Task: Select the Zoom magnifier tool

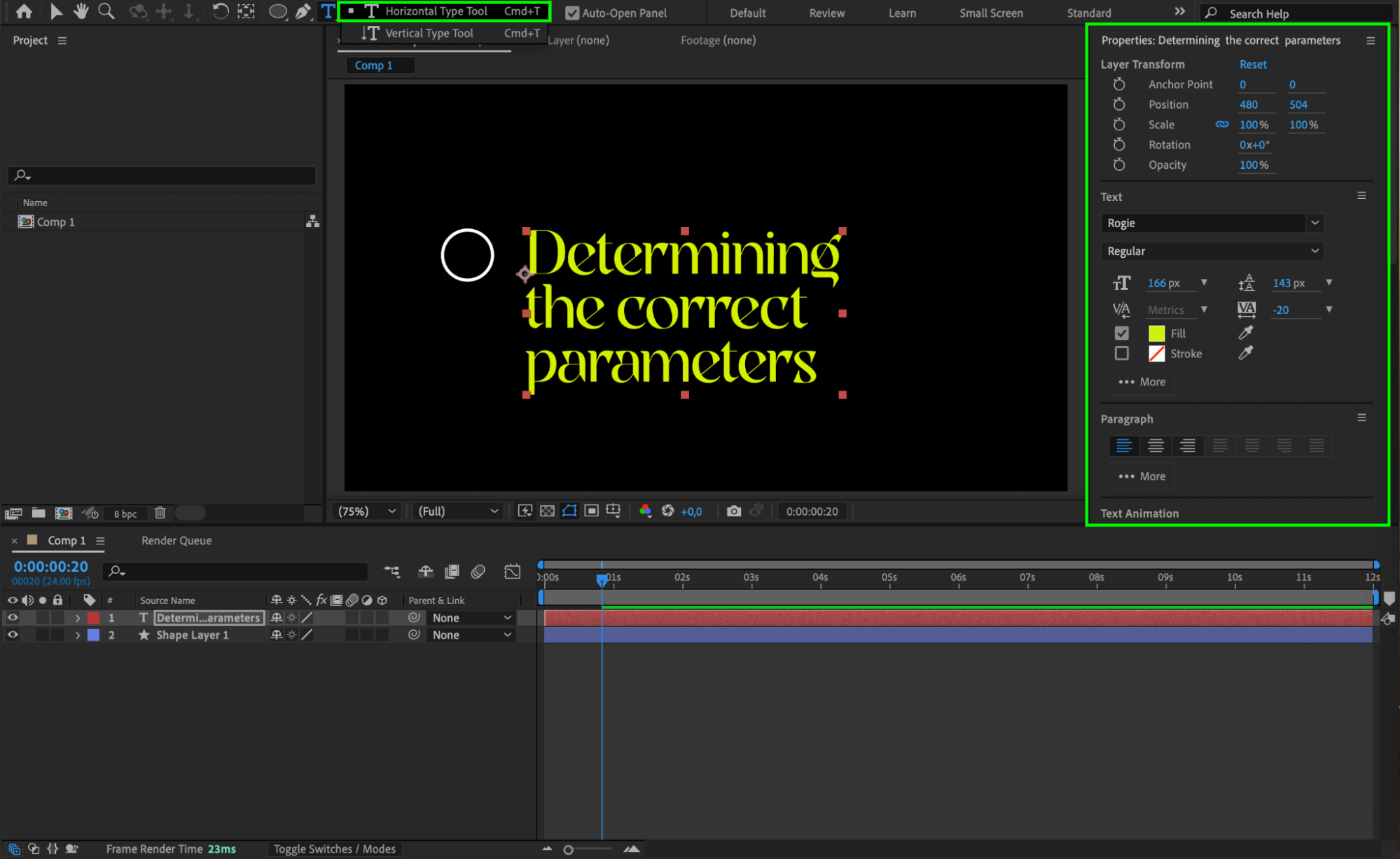Action: (106, 11)
